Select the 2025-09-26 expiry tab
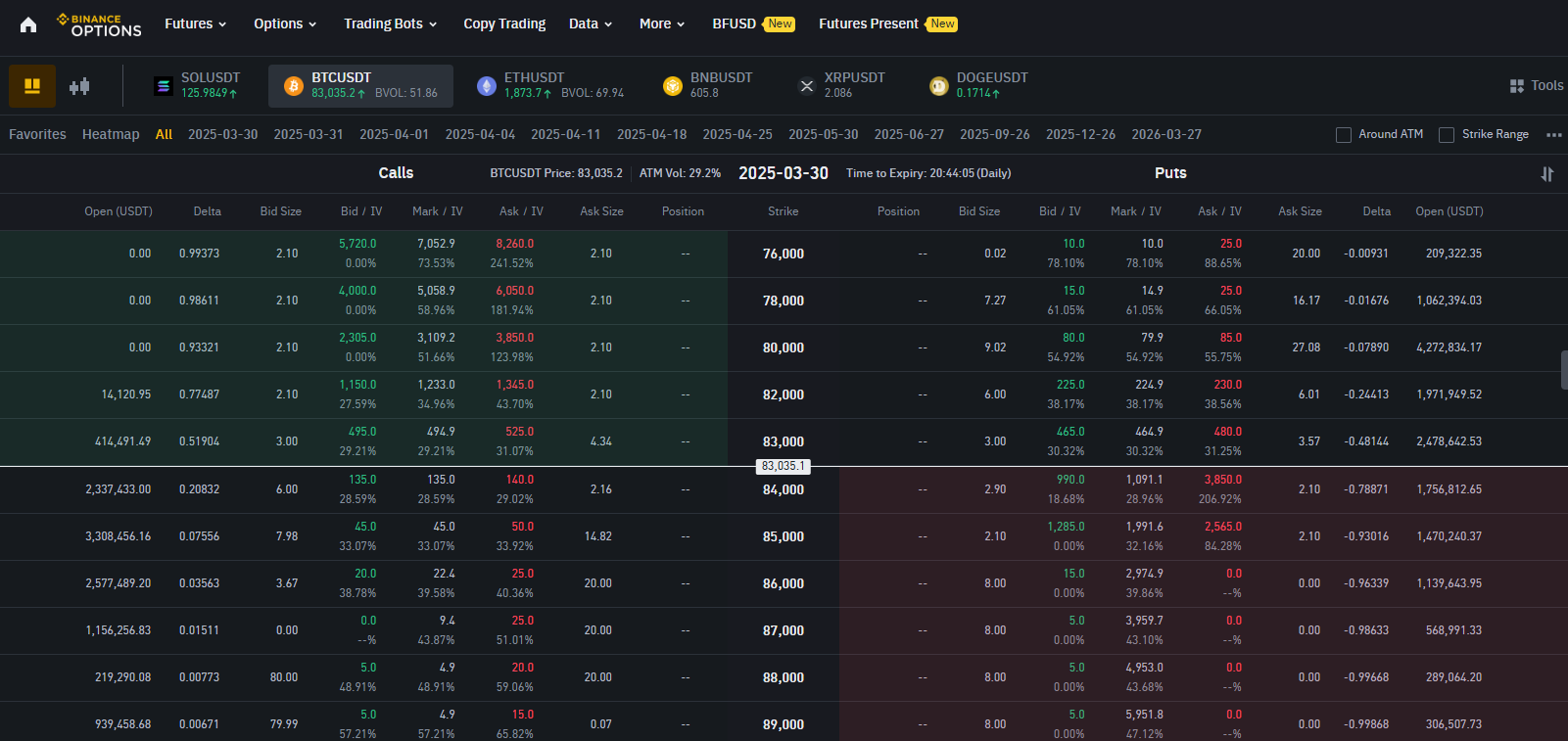Screen dimensions: 1568x741 tap(995, 134)
